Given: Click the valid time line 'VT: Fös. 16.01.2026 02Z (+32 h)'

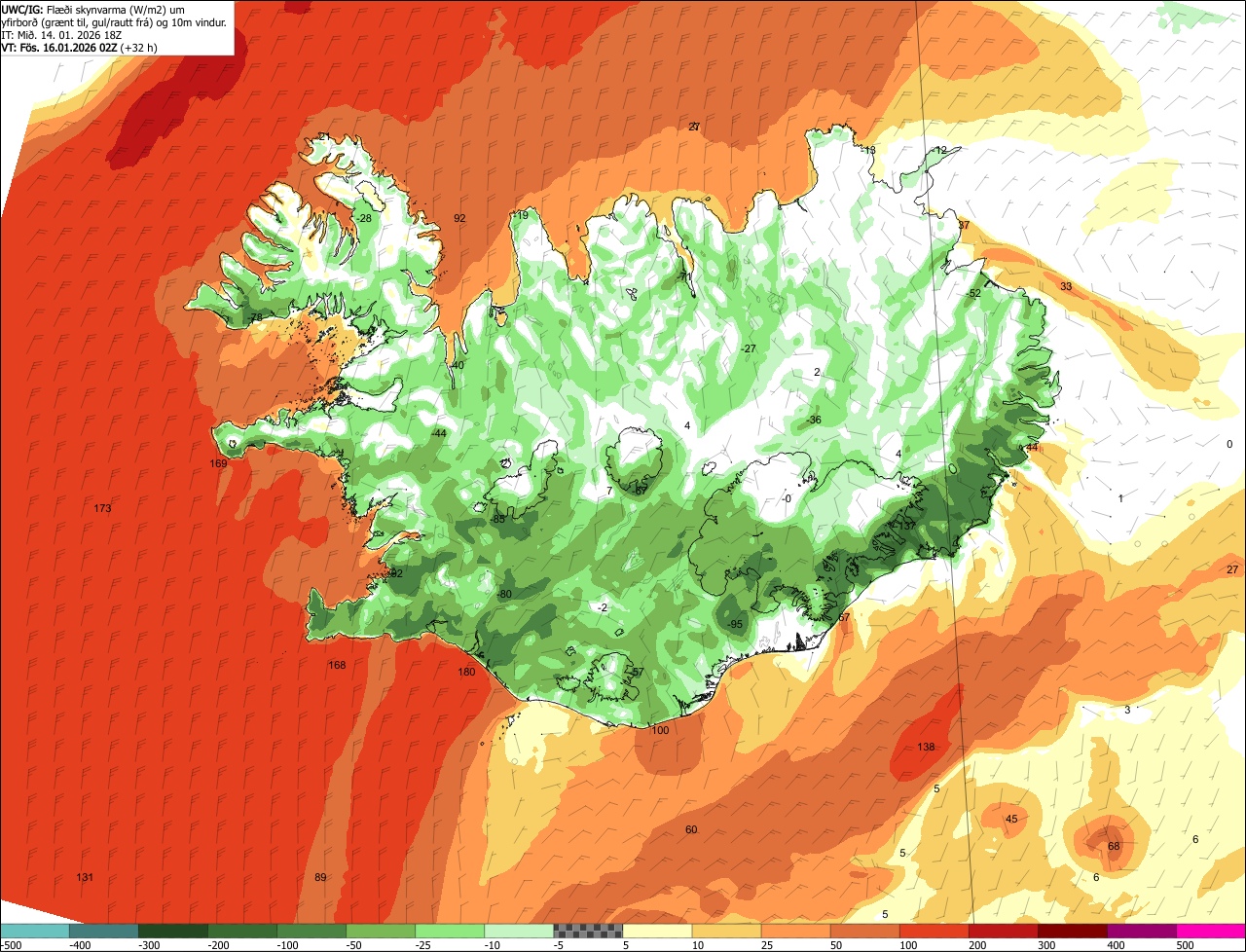Looking at the screenshot, I should (80, 48).
